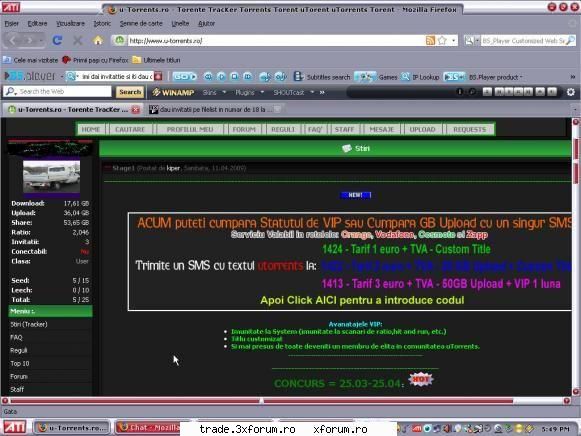Expand the Winamp Plugins dropdown

[x=262, y=92]
